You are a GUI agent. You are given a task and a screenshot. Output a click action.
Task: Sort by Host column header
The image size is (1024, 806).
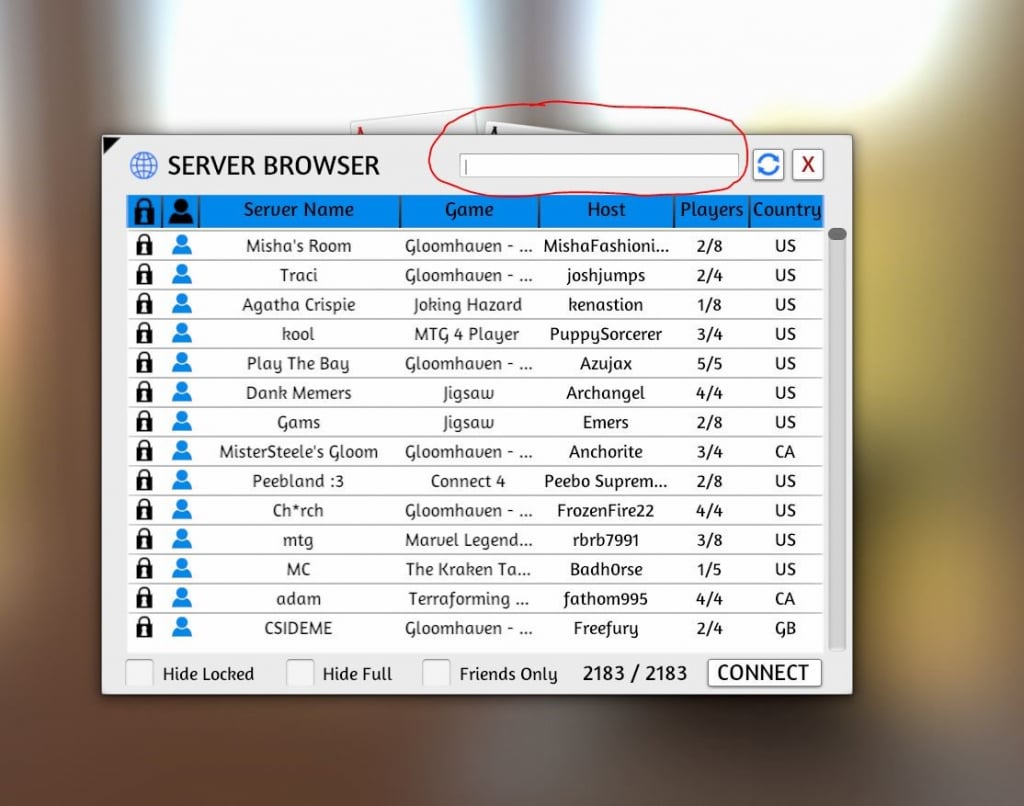point(606,210)
